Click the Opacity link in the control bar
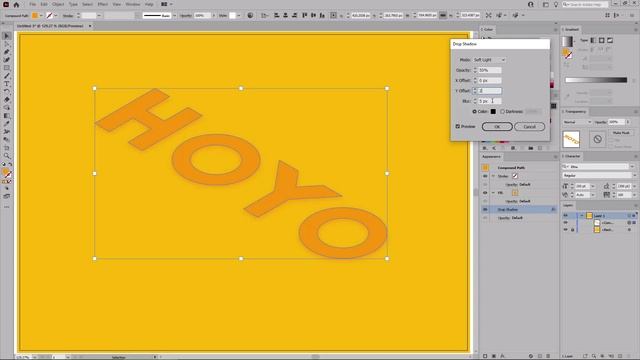Viewport: 640px width, 360px height. (x=186, y=16)
